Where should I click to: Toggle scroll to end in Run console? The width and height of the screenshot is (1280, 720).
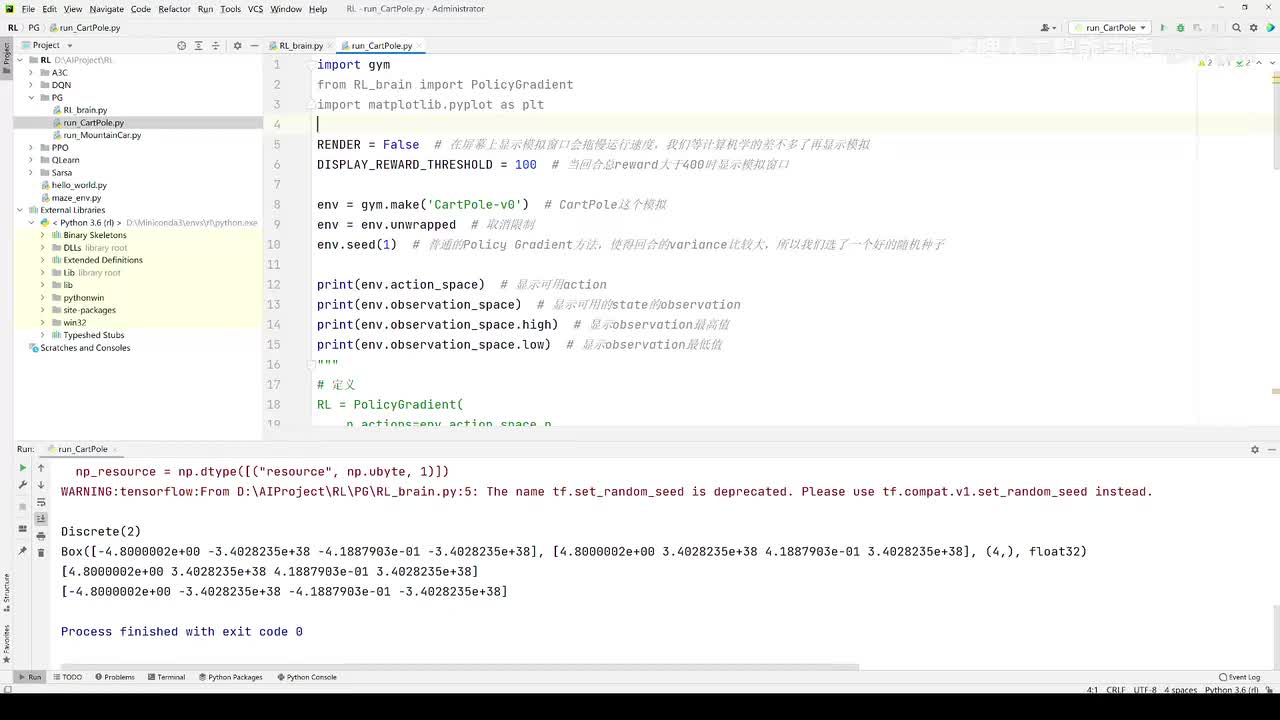point(41,519)
